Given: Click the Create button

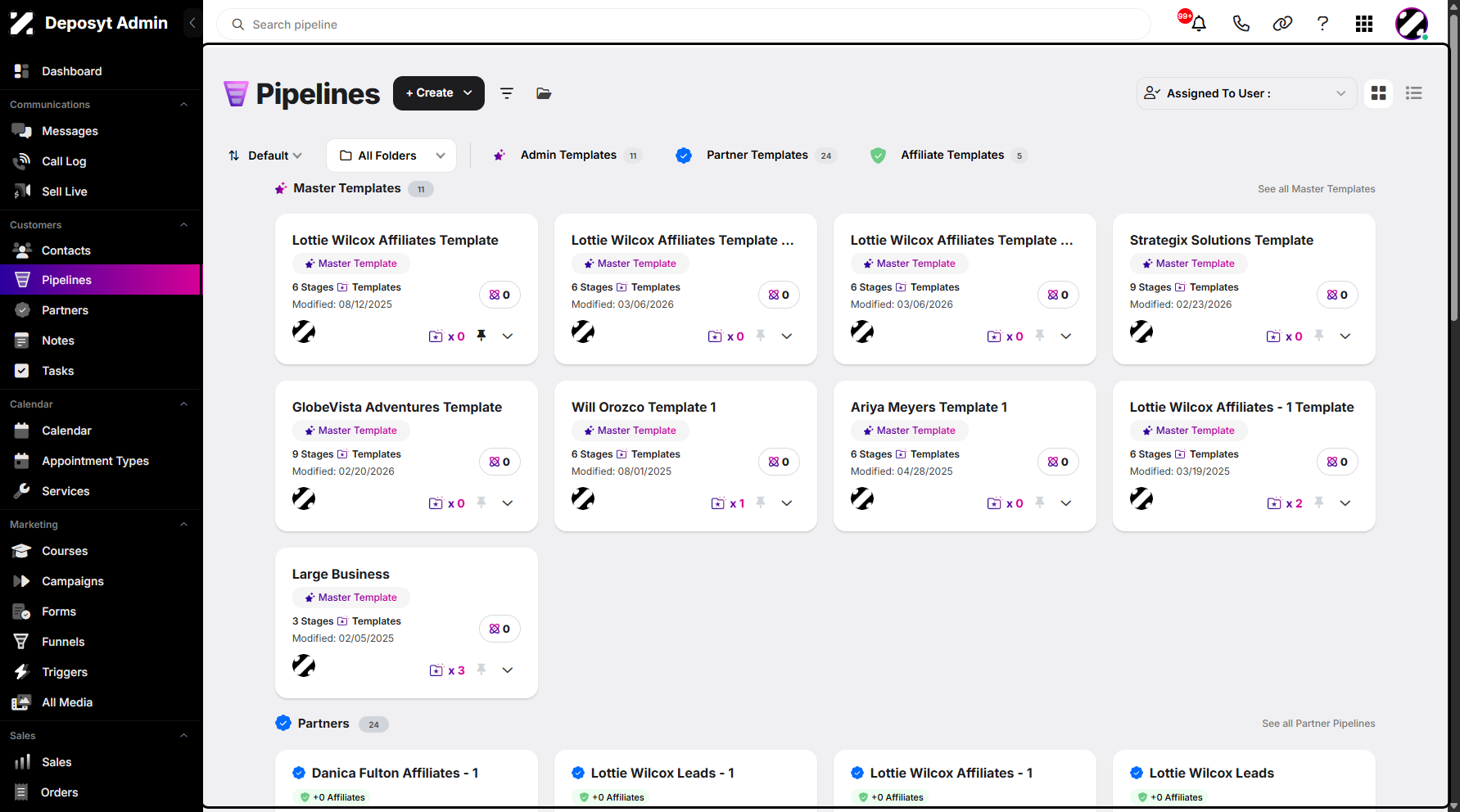Looking at the screenshot, I should click(x=439, y=93).
